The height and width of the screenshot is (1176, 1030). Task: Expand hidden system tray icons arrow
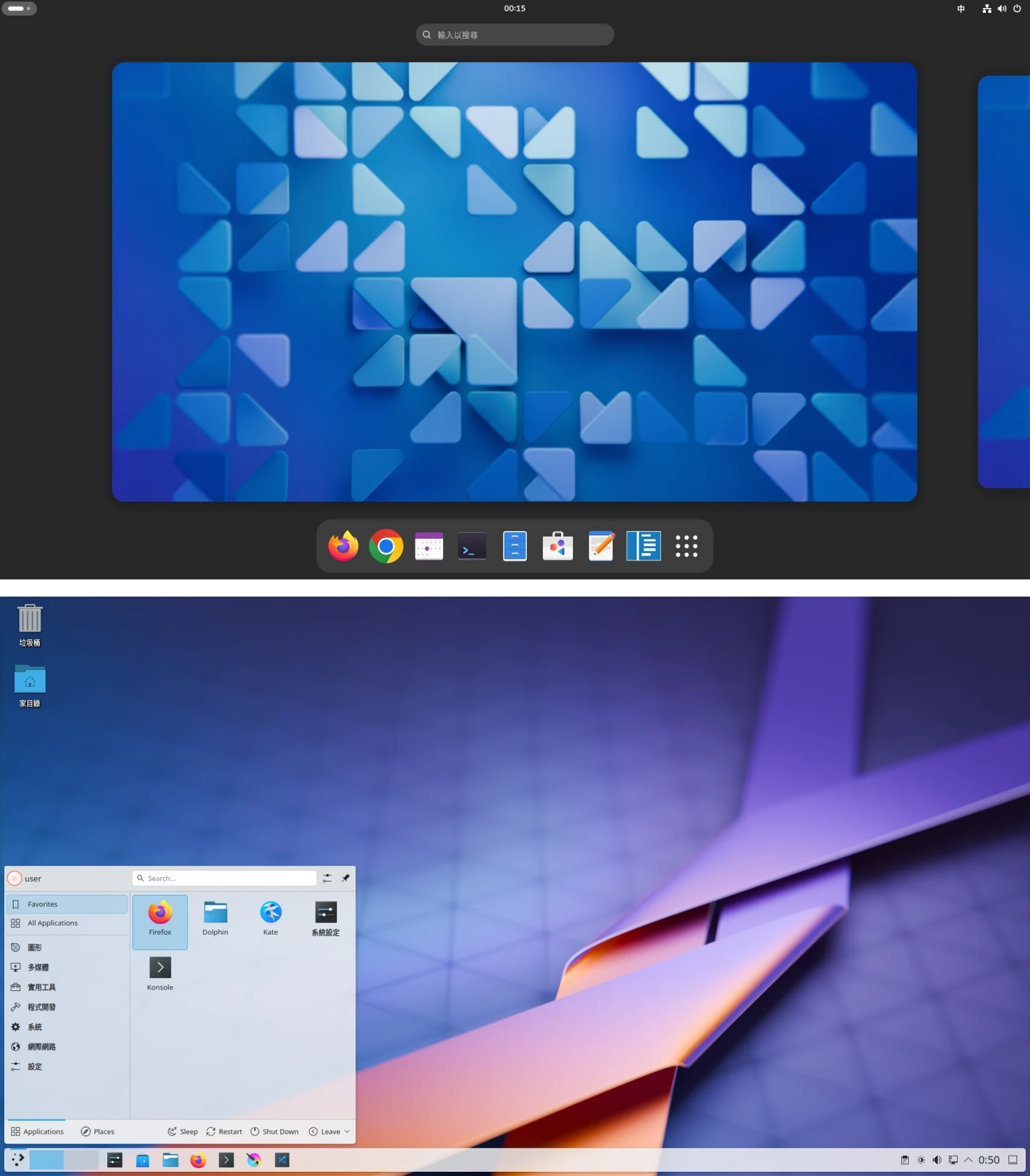point(968,1159)
